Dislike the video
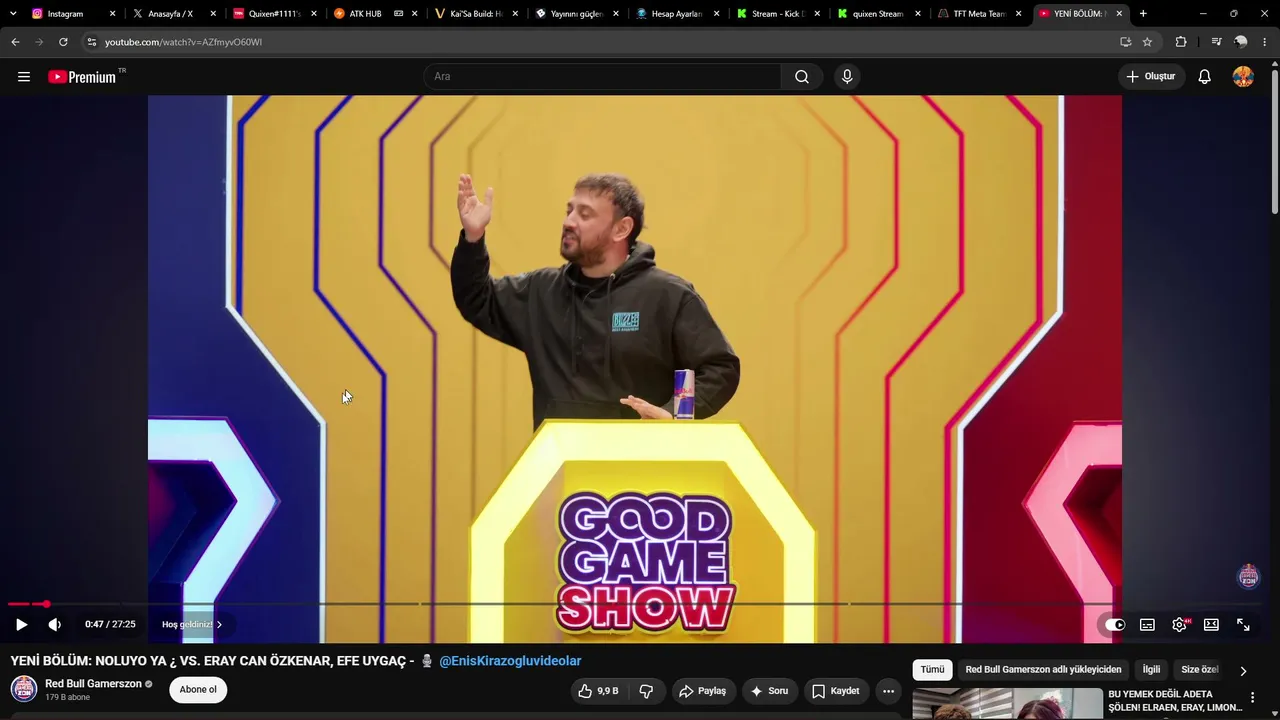 pos(646,691)
